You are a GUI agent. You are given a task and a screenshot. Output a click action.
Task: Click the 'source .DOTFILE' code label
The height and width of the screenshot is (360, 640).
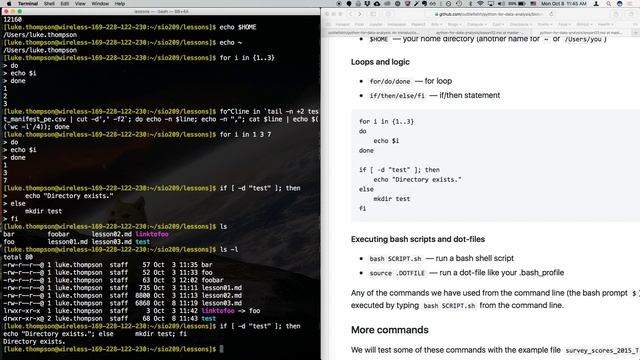tap(397, 273)
